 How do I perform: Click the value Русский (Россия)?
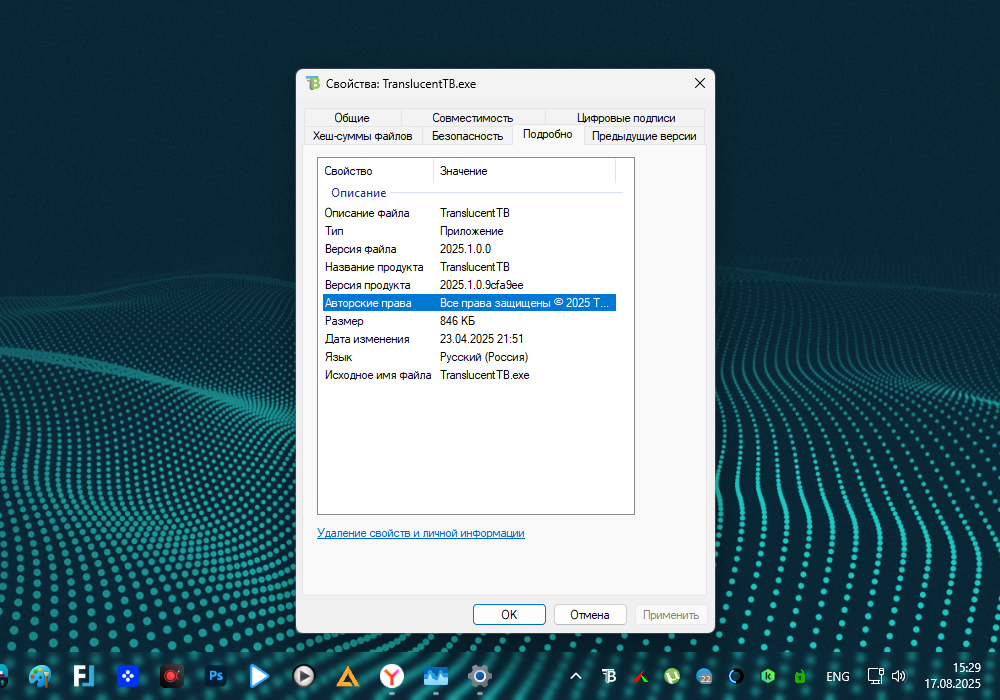coord(484,357)
